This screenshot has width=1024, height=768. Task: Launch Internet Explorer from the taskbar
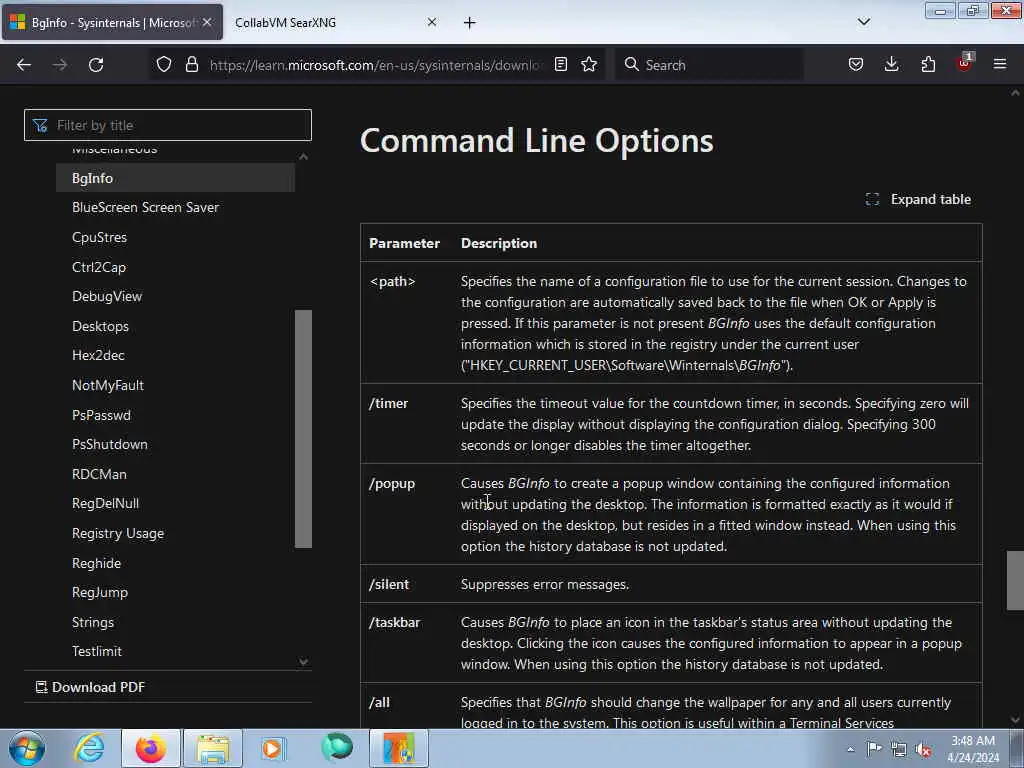tap(89, 748)
